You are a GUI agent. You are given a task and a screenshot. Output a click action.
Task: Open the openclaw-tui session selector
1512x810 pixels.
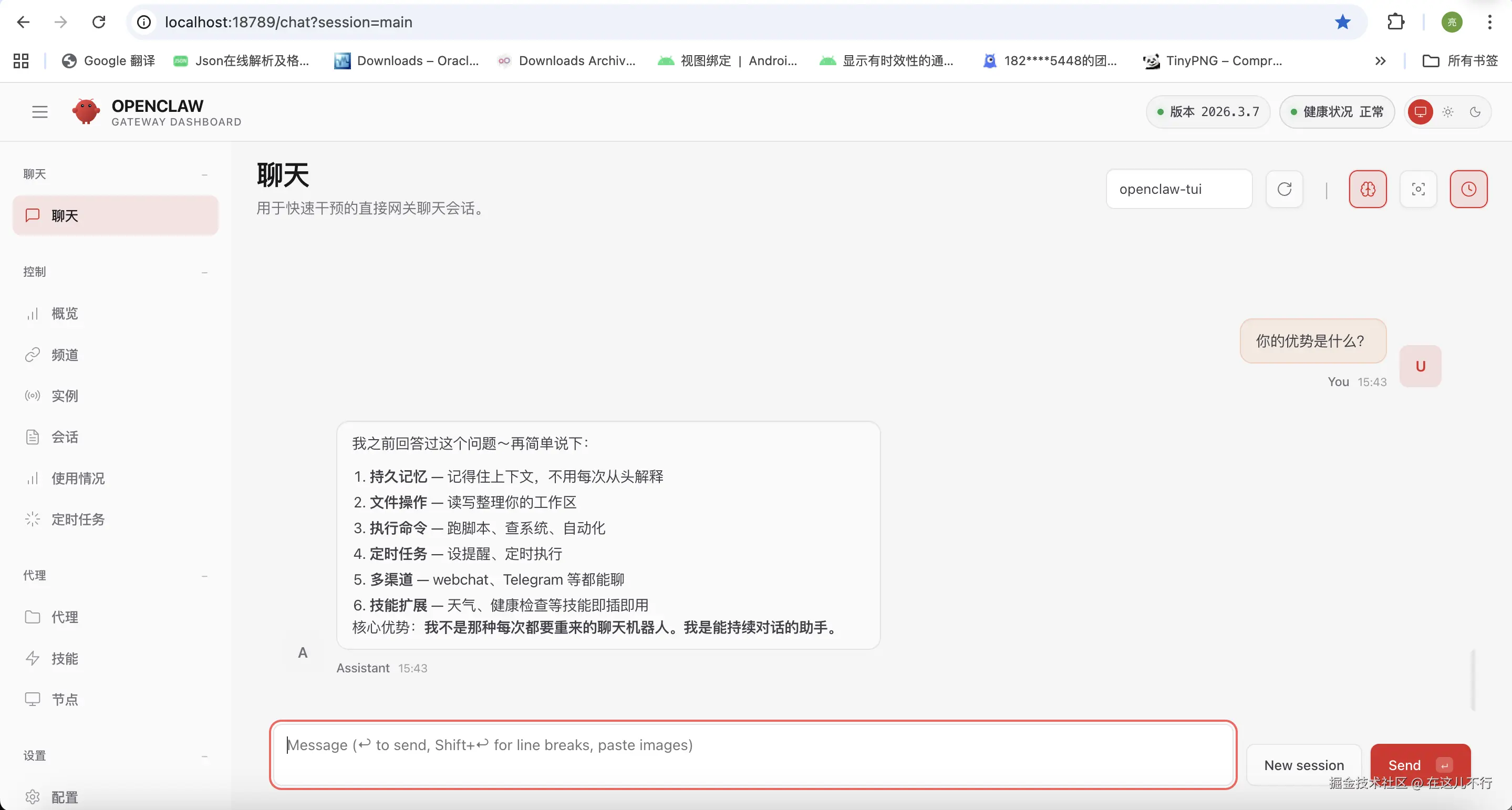click(1178, 189)
